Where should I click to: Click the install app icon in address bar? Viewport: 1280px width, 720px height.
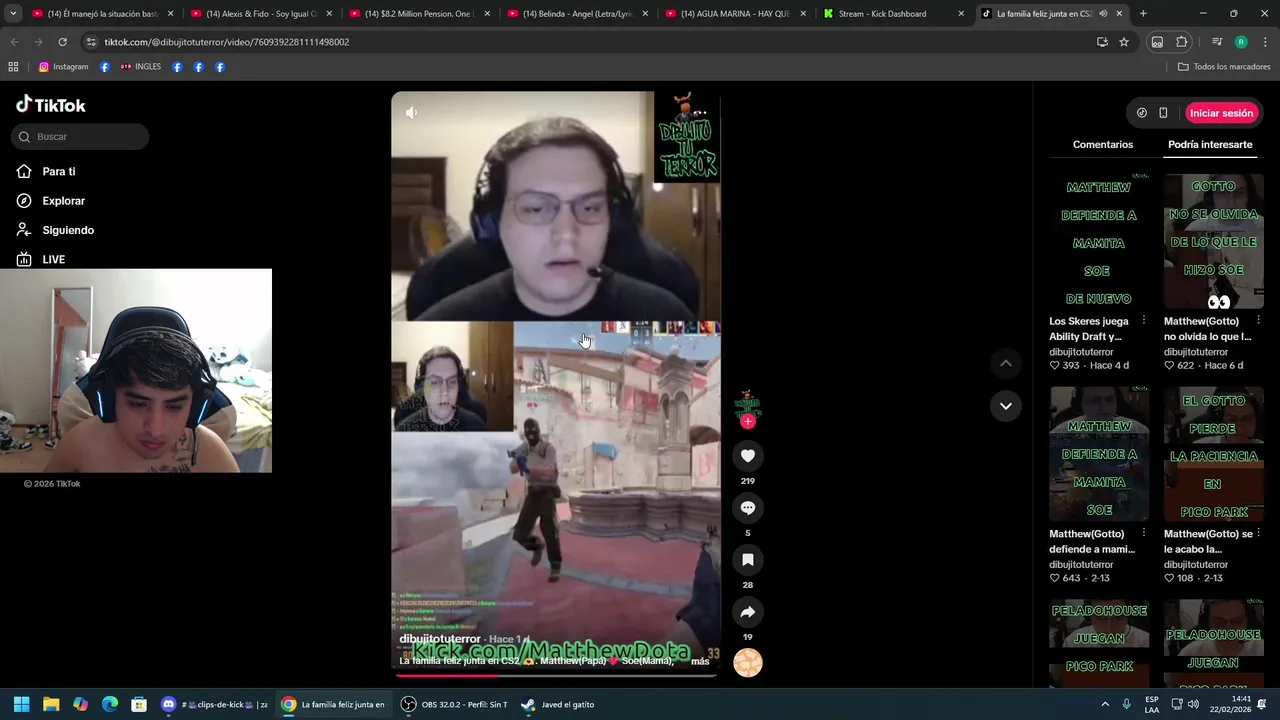tap(1102, 42)
